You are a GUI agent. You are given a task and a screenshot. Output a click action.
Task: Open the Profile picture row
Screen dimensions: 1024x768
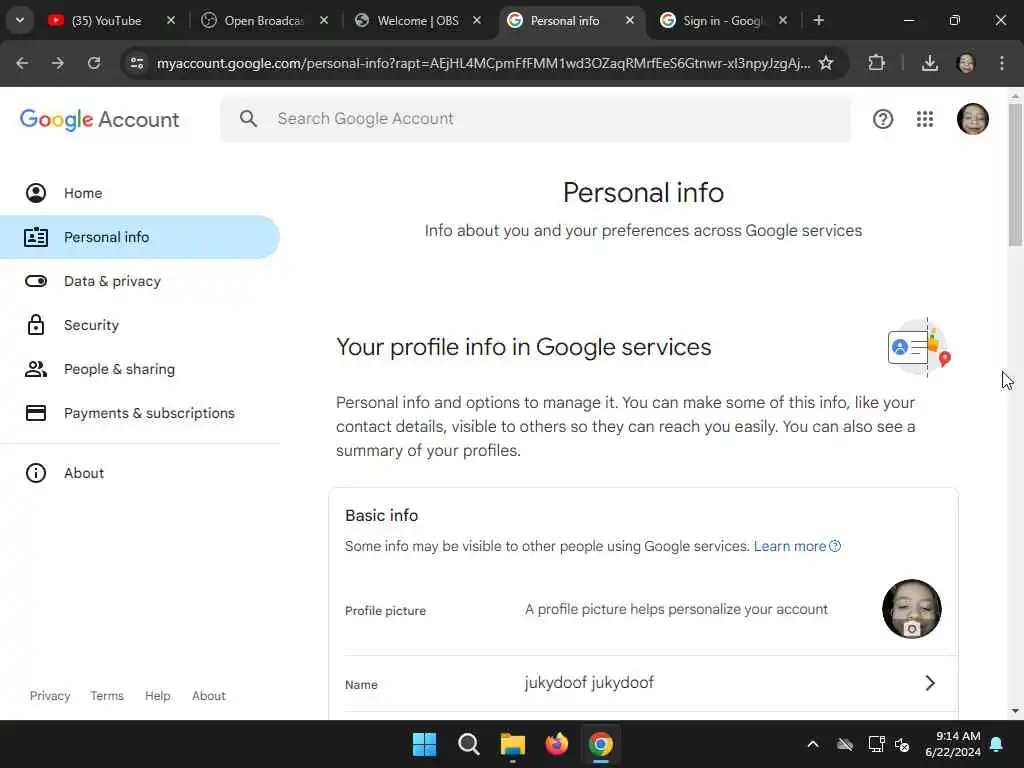pyautogui.click(x=643, y=610)
